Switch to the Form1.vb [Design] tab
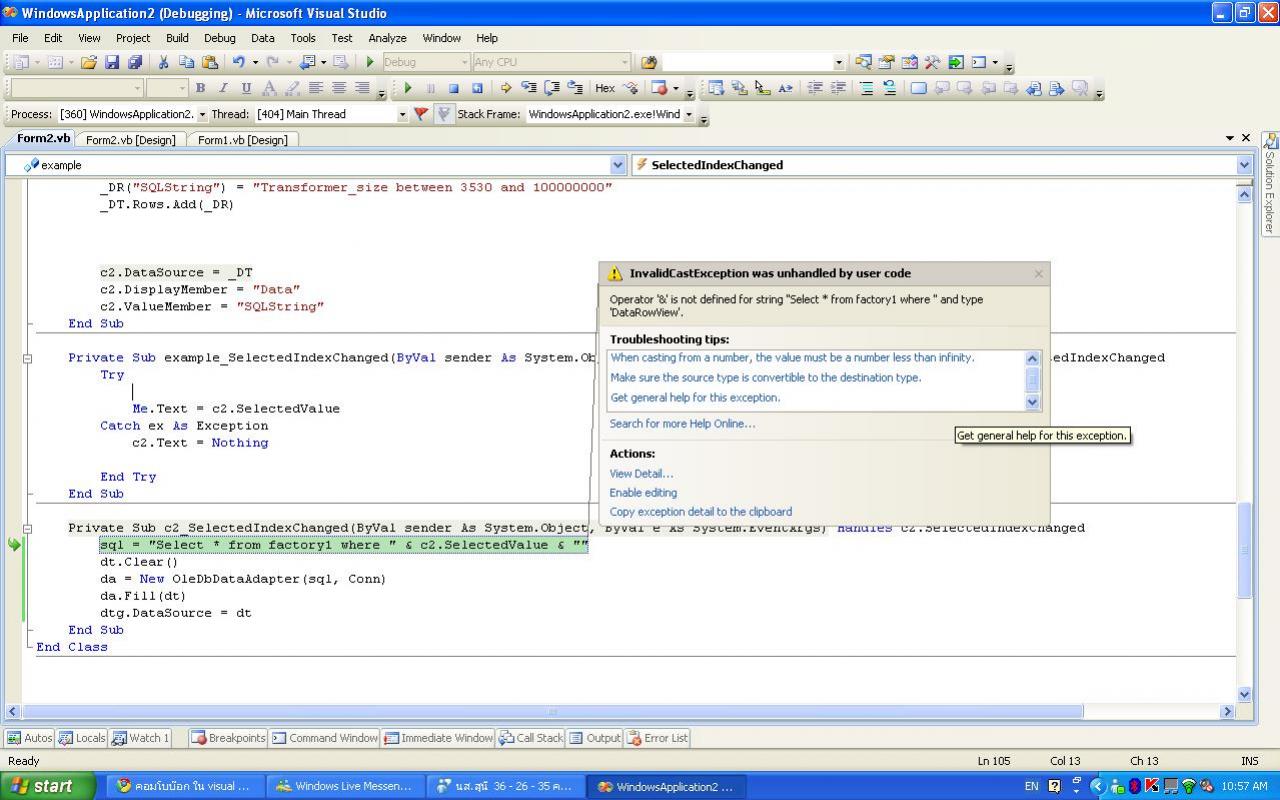Viewport: 1280px width, 800px height. click(x=242, y=140)
